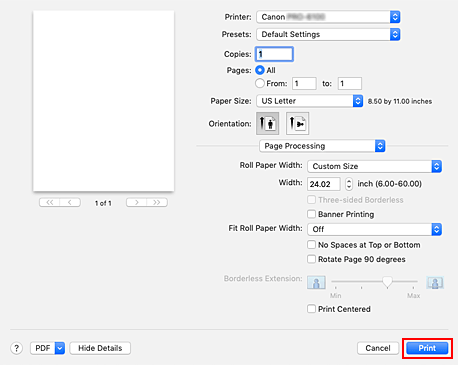Select landscape orientation icon
Screen dimensions: 458x365
pyautogui.click(x=297, y=123)
